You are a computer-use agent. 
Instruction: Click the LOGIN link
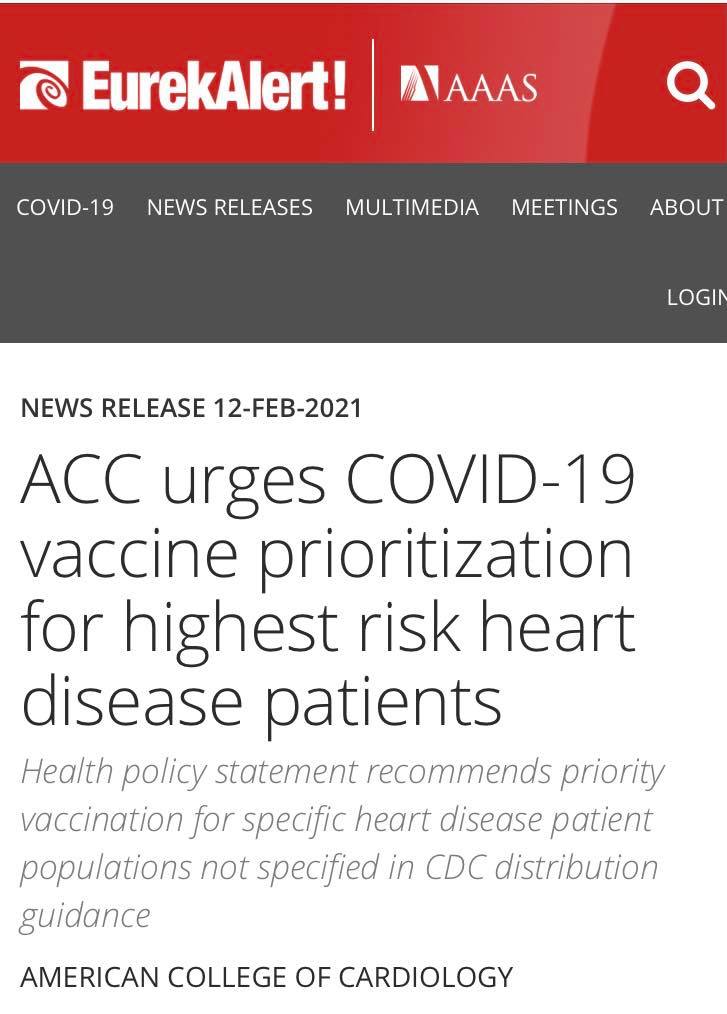pyautogui.click(x=696, y=297)
